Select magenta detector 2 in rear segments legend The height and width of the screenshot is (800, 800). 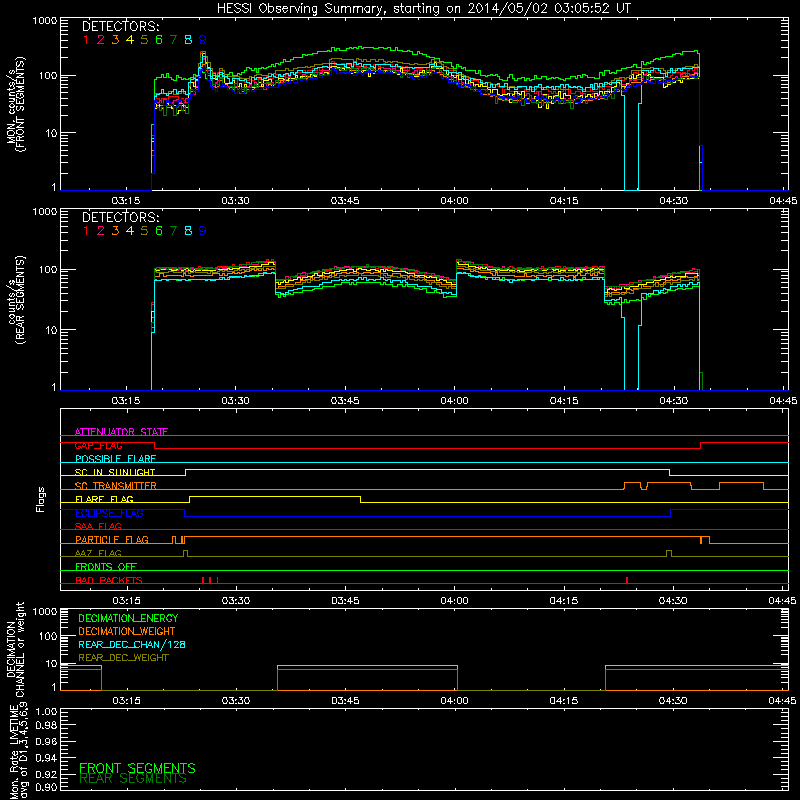tap(101, 231)
